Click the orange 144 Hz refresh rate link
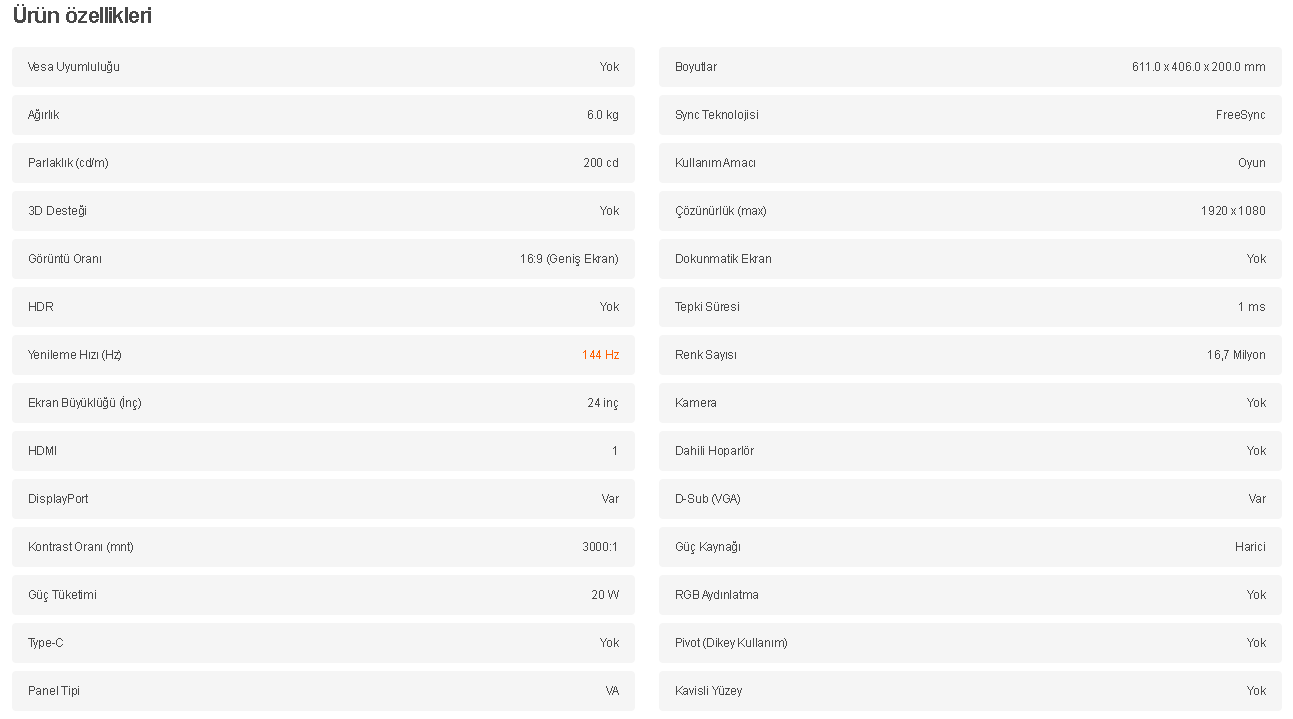Screen dimensions: 1293x719 pyautogui.click(x=600, y=355)
